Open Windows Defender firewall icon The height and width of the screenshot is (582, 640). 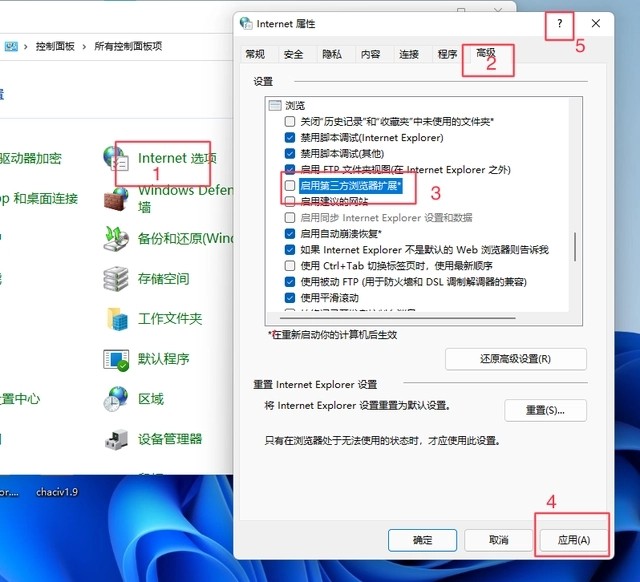[116, 199]
